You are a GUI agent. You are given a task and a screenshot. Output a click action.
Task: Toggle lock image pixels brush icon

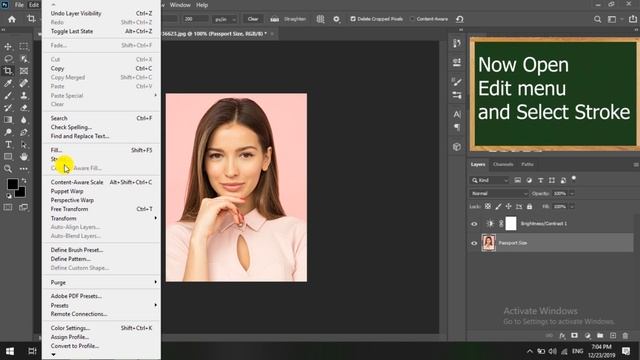pyautogui.click(x=498, y=207)
